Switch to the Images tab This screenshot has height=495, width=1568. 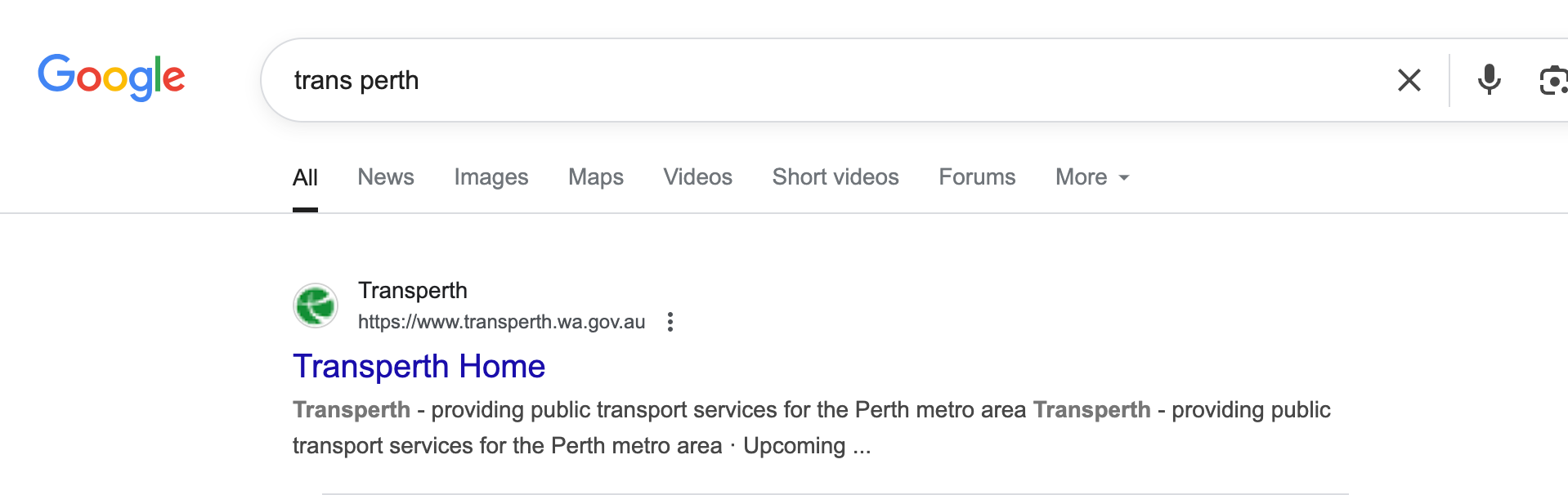491,177
